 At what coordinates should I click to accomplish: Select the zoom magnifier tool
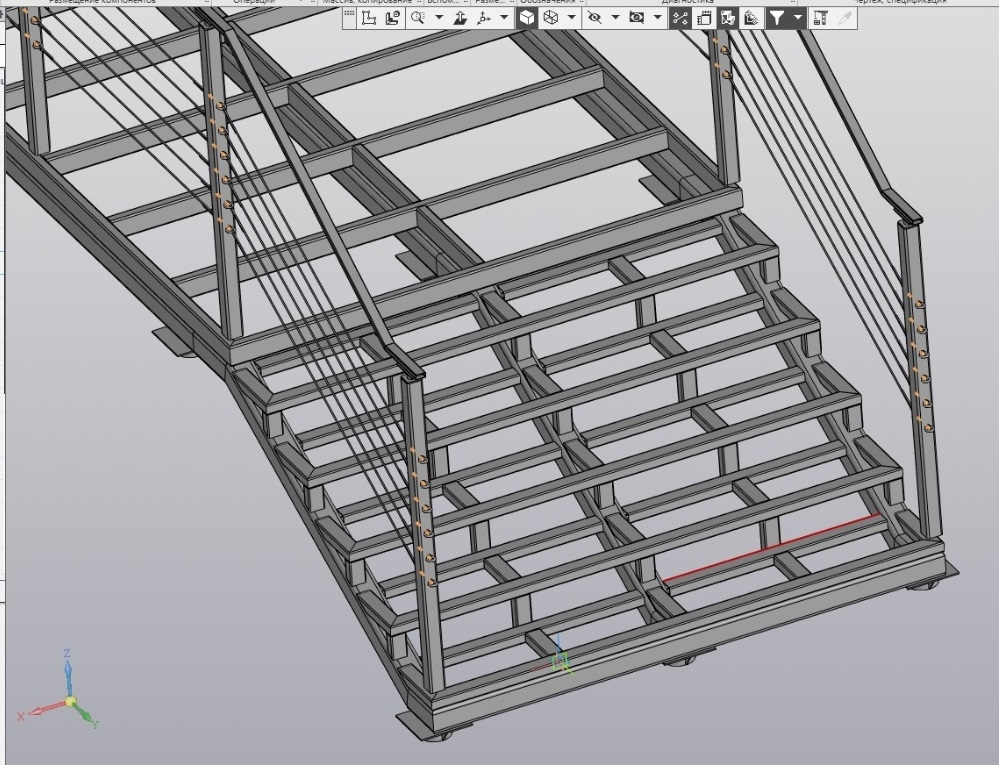(418, 18)
